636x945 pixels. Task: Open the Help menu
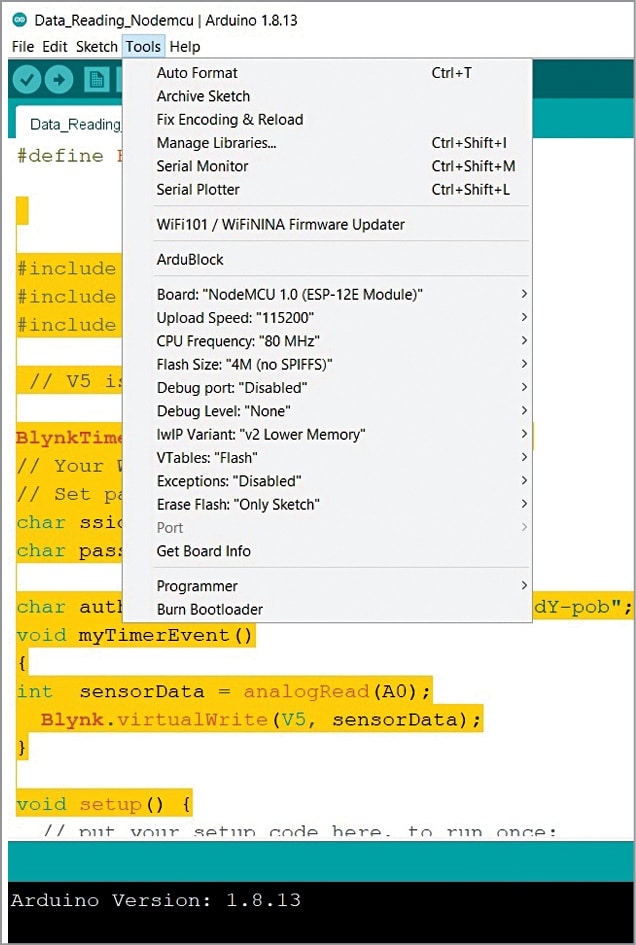(185, 46)
